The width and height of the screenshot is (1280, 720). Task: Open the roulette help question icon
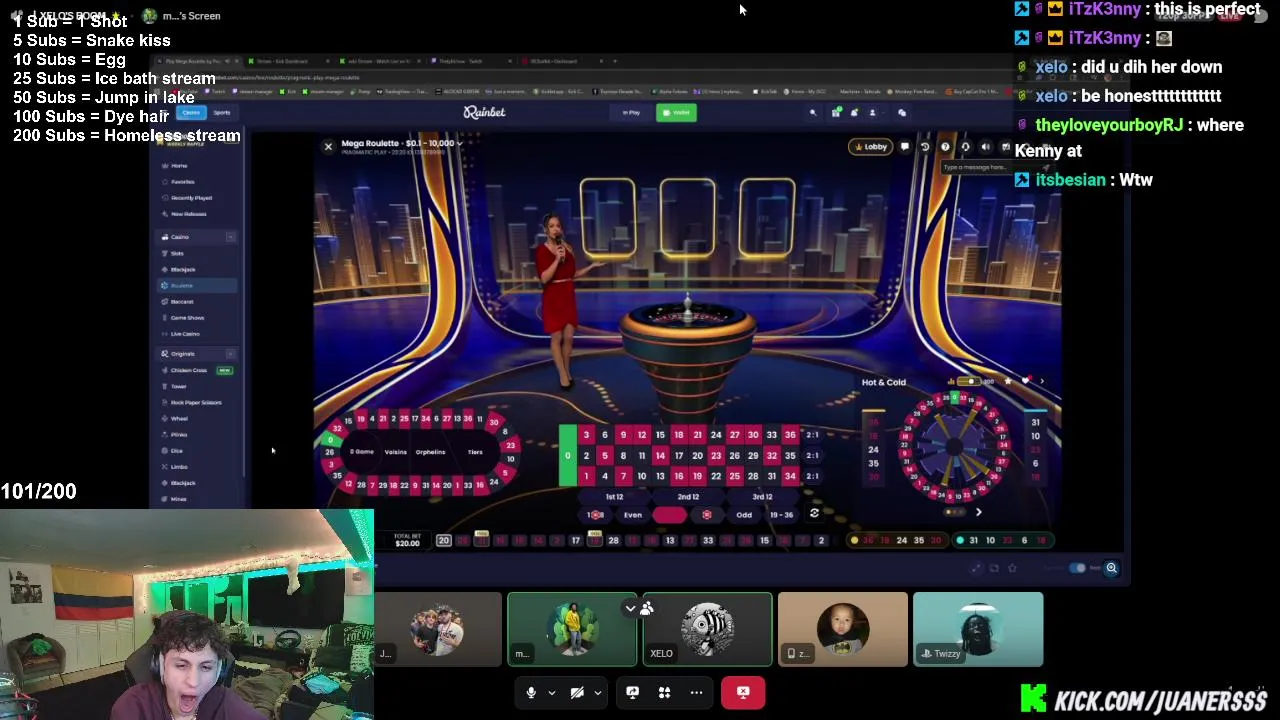point(945,147)
